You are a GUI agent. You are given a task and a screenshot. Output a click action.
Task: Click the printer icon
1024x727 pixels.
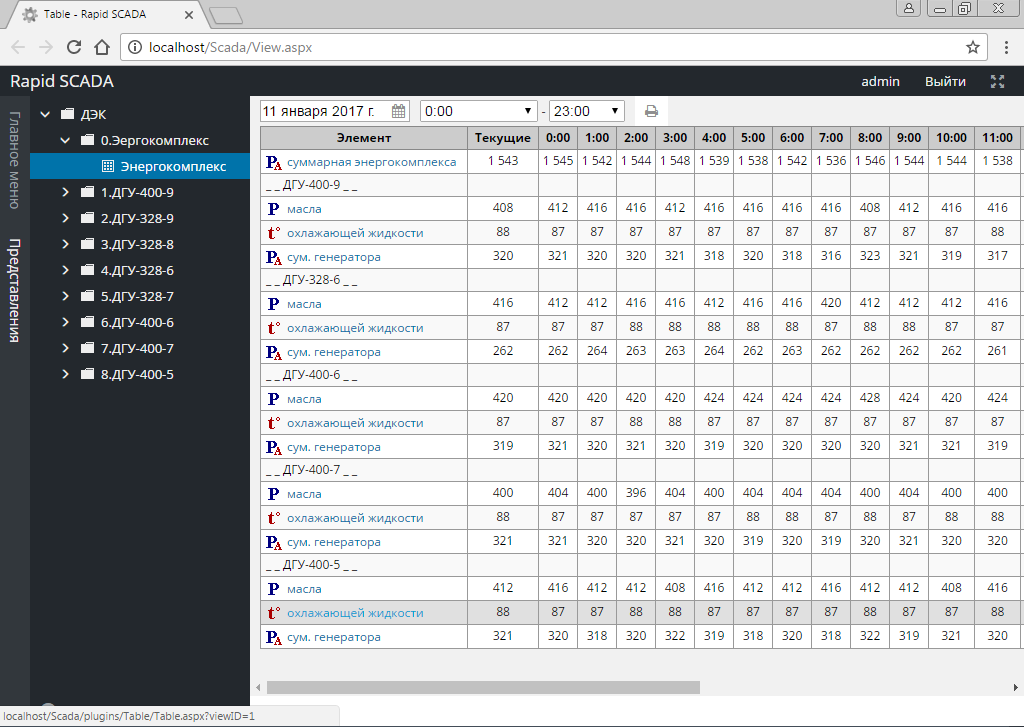(651, 111)
